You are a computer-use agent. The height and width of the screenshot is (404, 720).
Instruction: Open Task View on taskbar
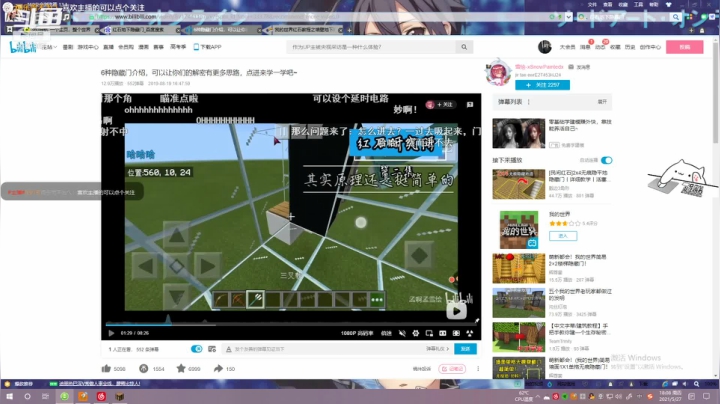[x=45, y=396]
